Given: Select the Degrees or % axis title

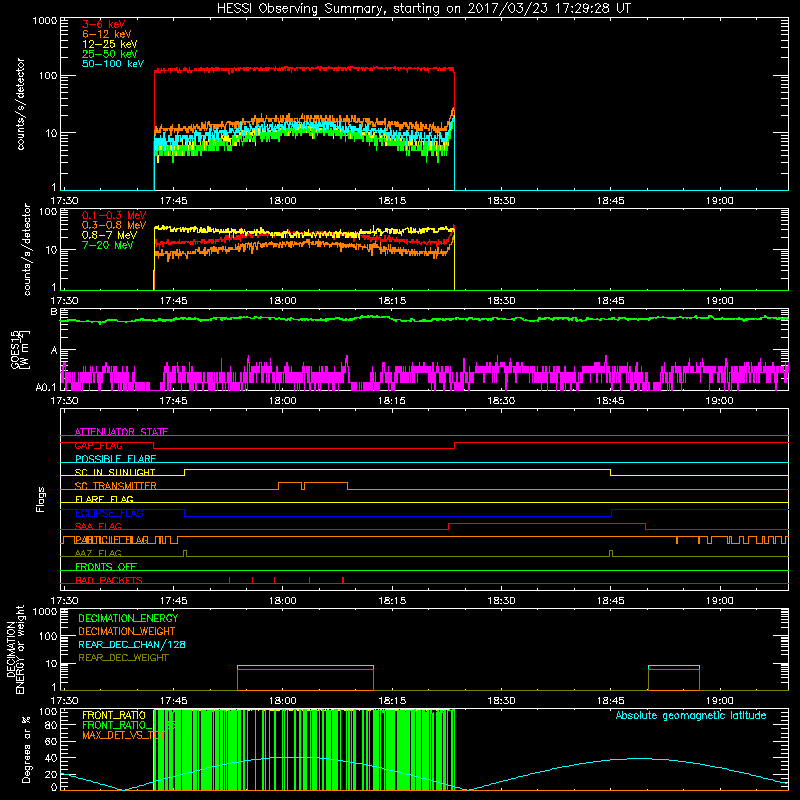Looking at the screenshot, I should pyautogui.click(x=26, y=749).
